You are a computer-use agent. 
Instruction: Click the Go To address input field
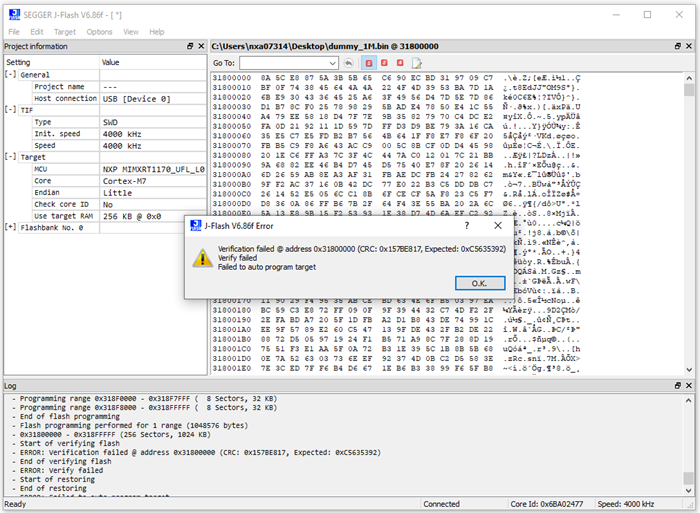coord(284,63)
